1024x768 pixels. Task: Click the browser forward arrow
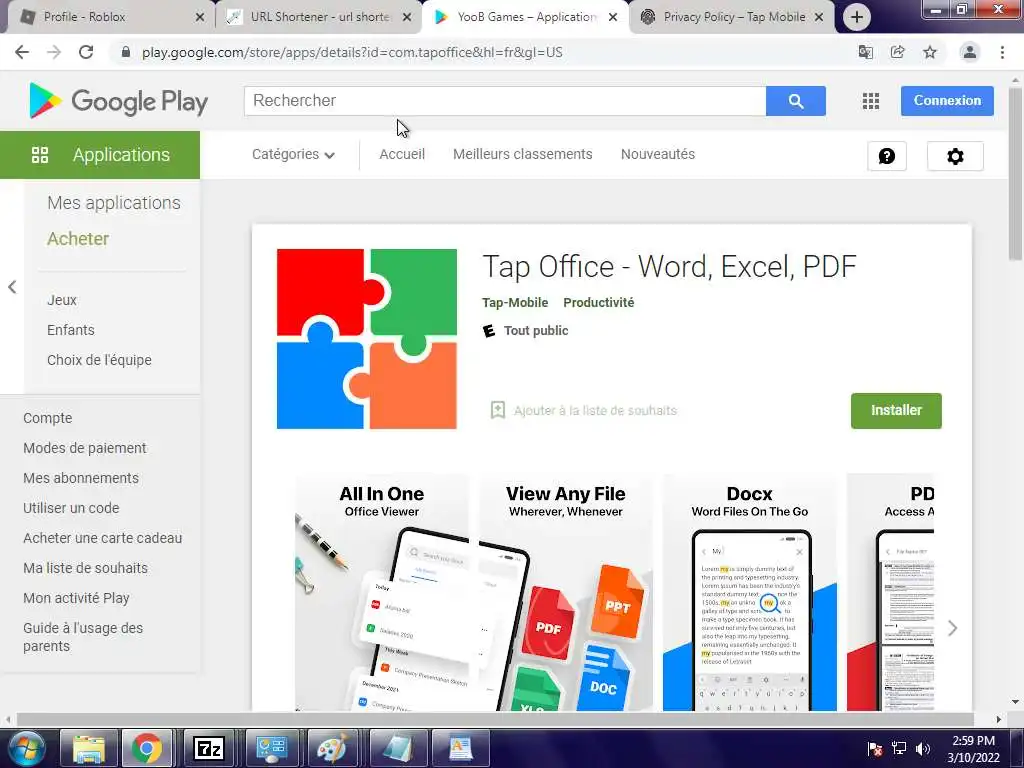point(54,52)
